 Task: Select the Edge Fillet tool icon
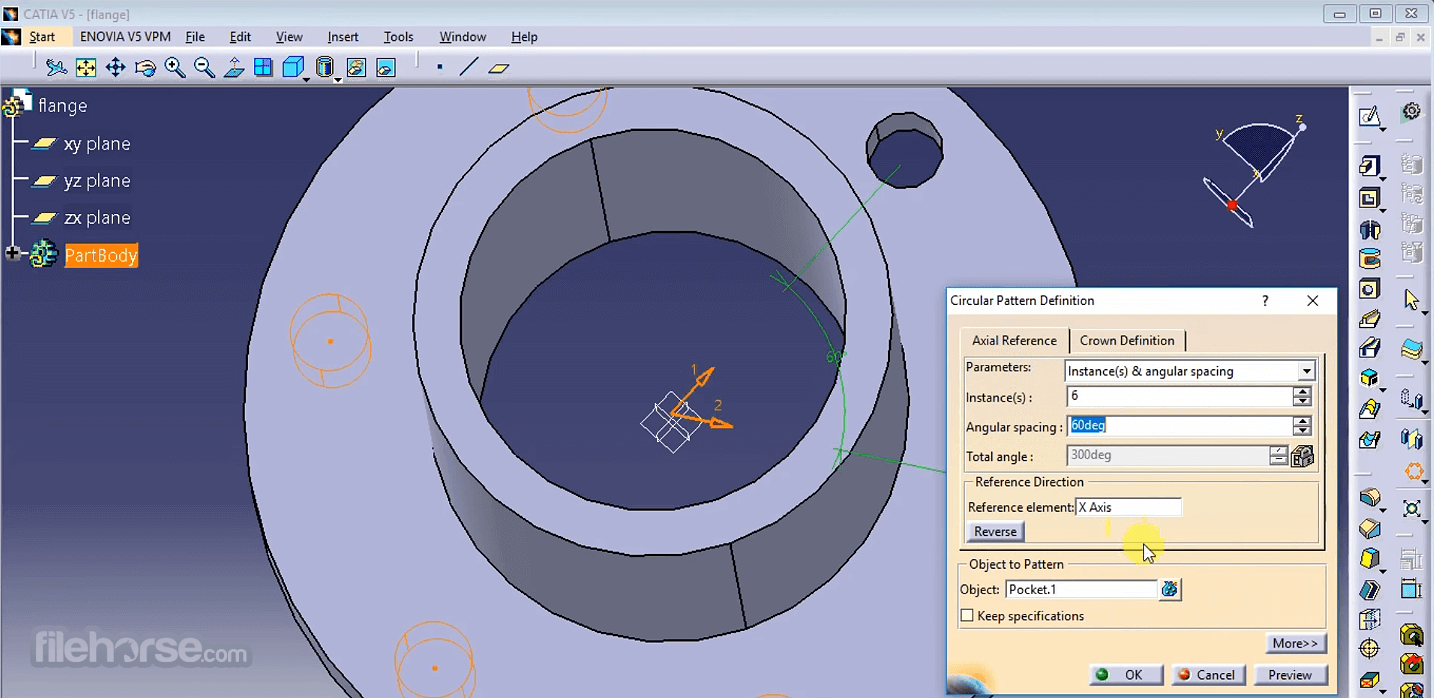(1369, 497)
